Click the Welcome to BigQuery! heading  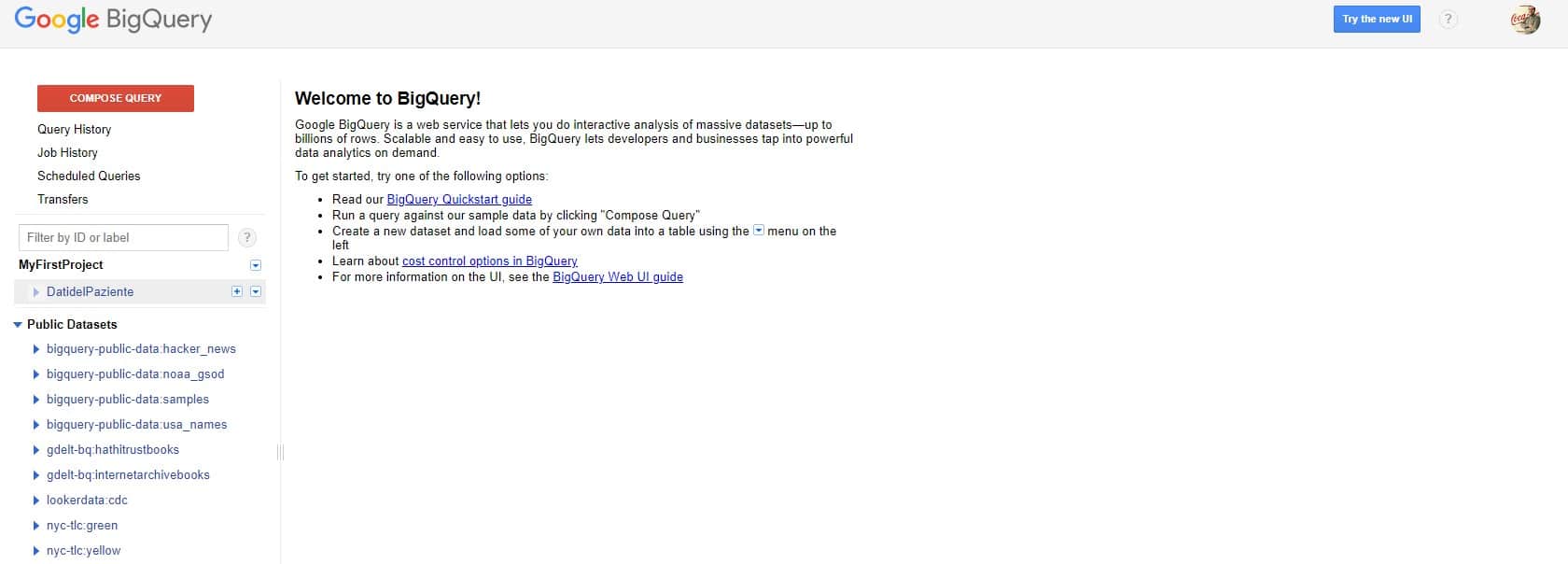[387, 98]
